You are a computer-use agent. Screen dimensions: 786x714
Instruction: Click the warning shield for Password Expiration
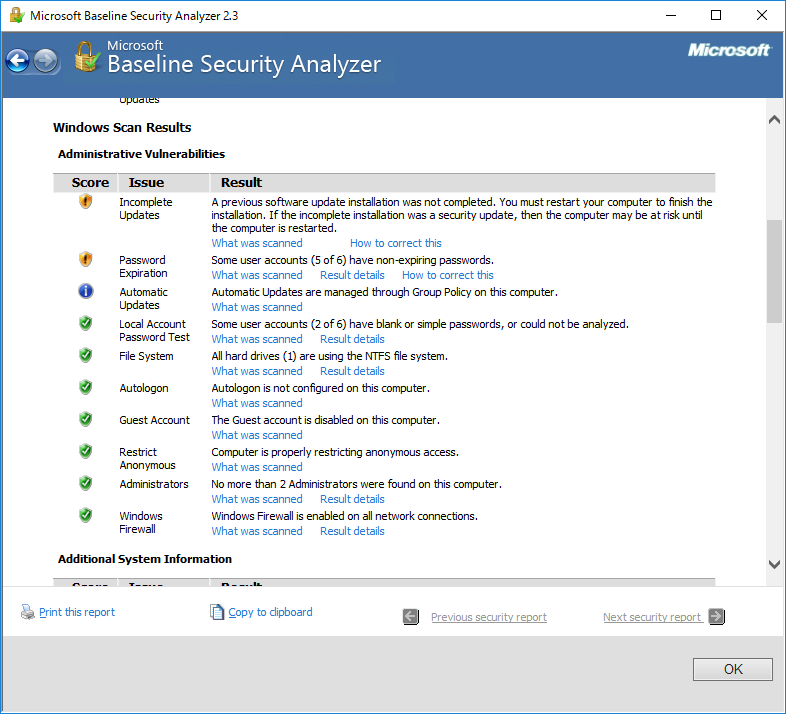pos(86,259)
